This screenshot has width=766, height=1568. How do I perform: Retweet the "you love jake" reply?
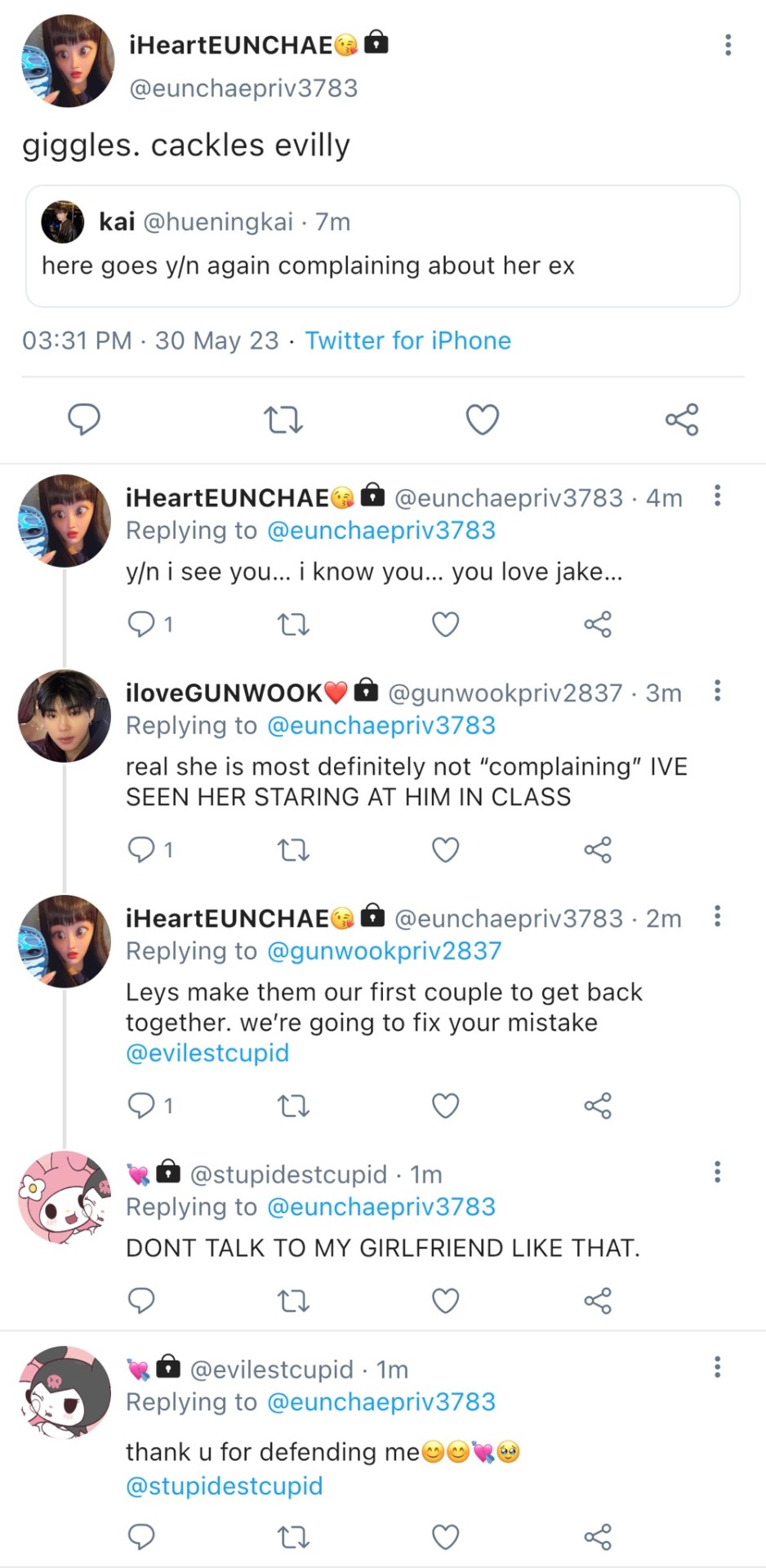tap(293, 625)
